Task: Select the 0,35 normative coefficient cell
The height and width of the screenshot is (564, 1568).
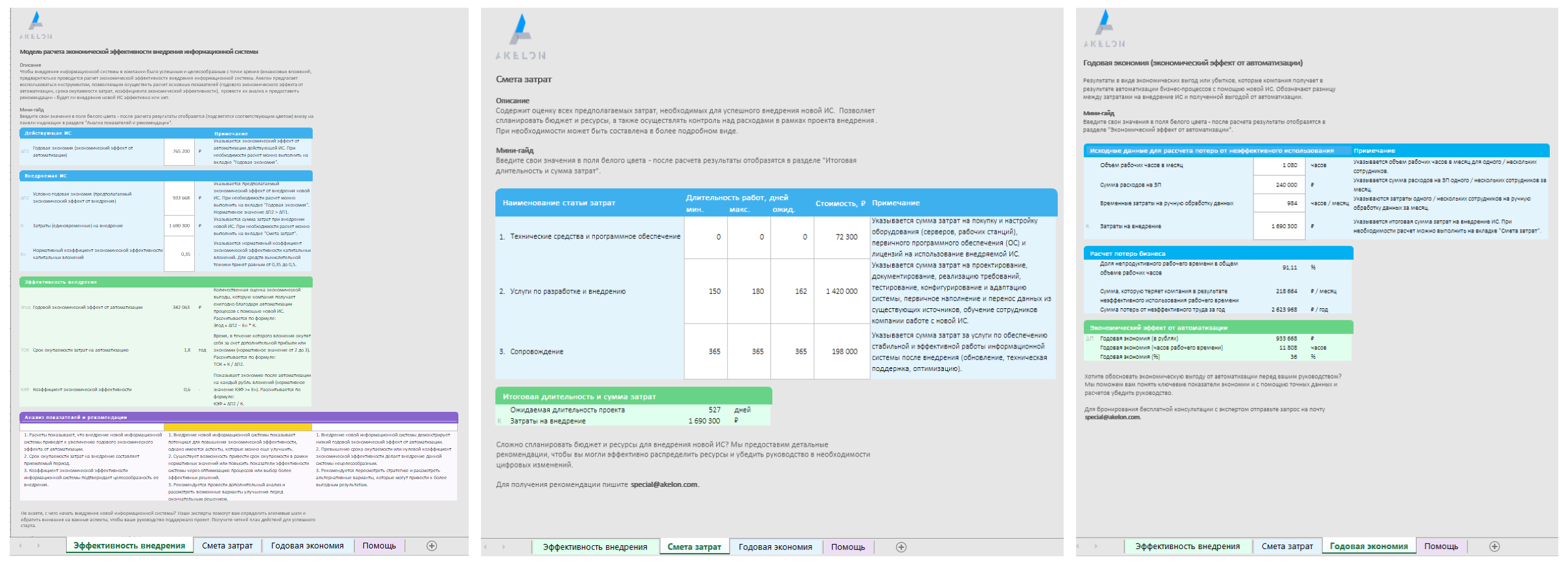Action: click(x=179, y=254)
